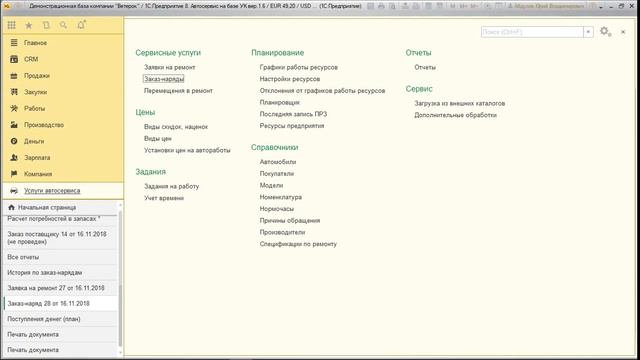Open Причины обращения catalog

point(290,220)
